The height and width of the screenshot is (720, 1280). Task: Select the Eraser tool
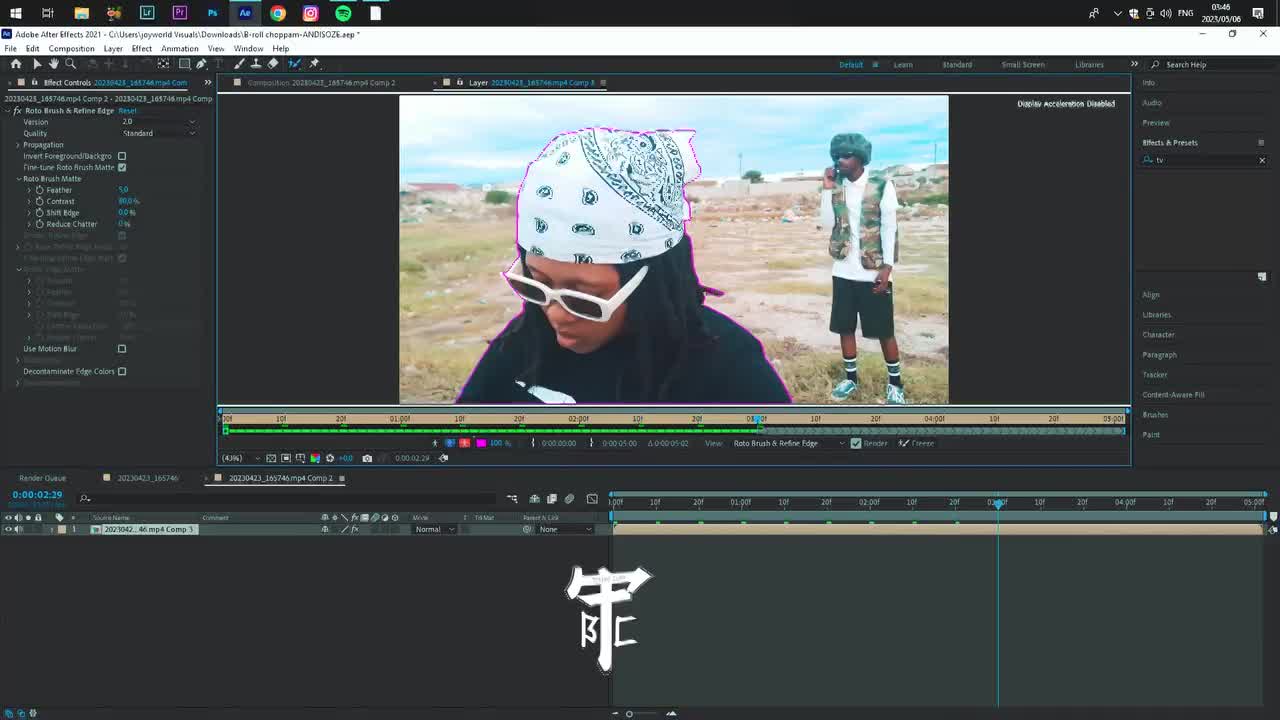(x=273, y=64)
